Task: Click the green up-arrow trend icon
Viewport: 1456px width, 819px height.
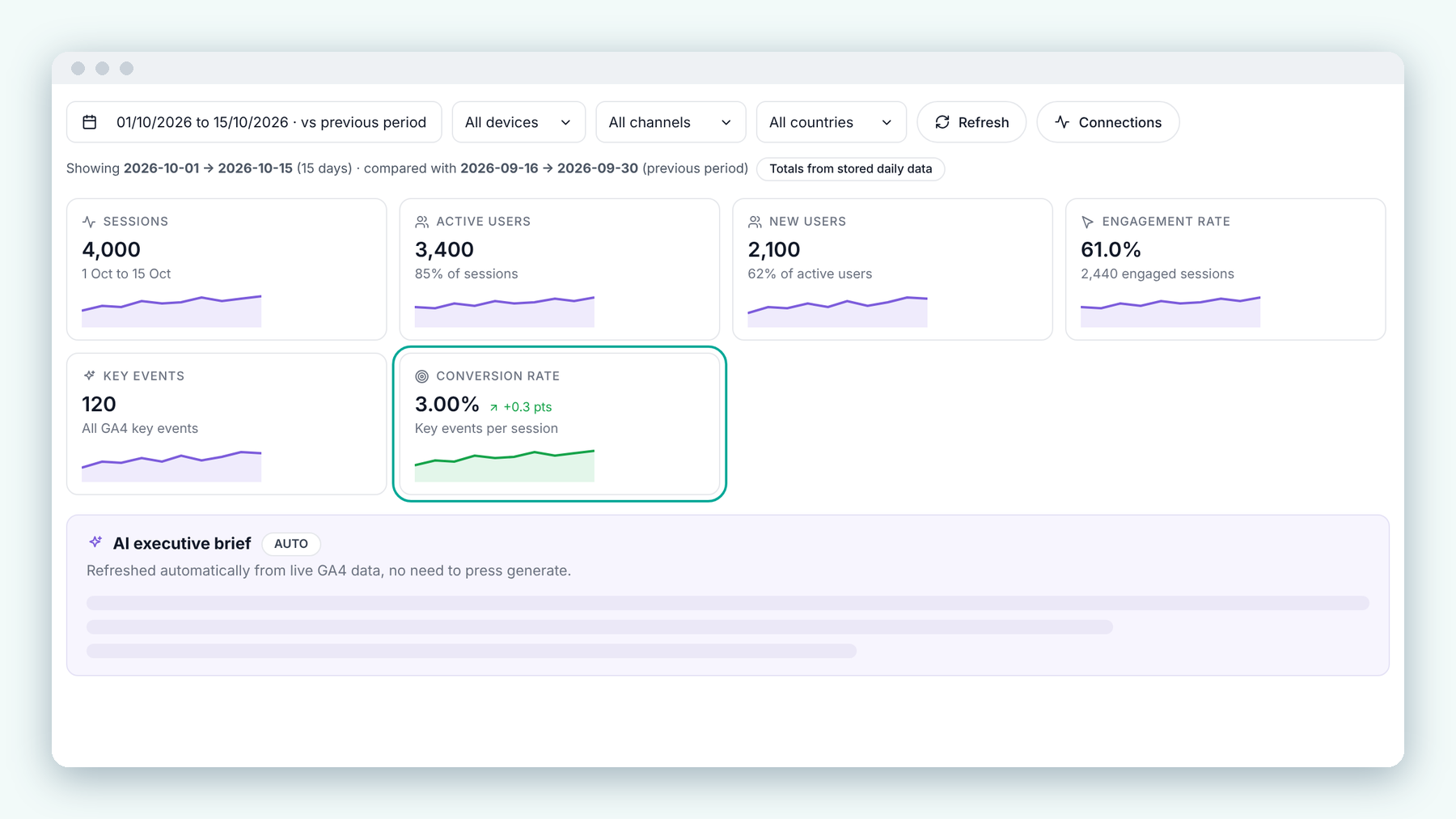Action: (493, 408)
